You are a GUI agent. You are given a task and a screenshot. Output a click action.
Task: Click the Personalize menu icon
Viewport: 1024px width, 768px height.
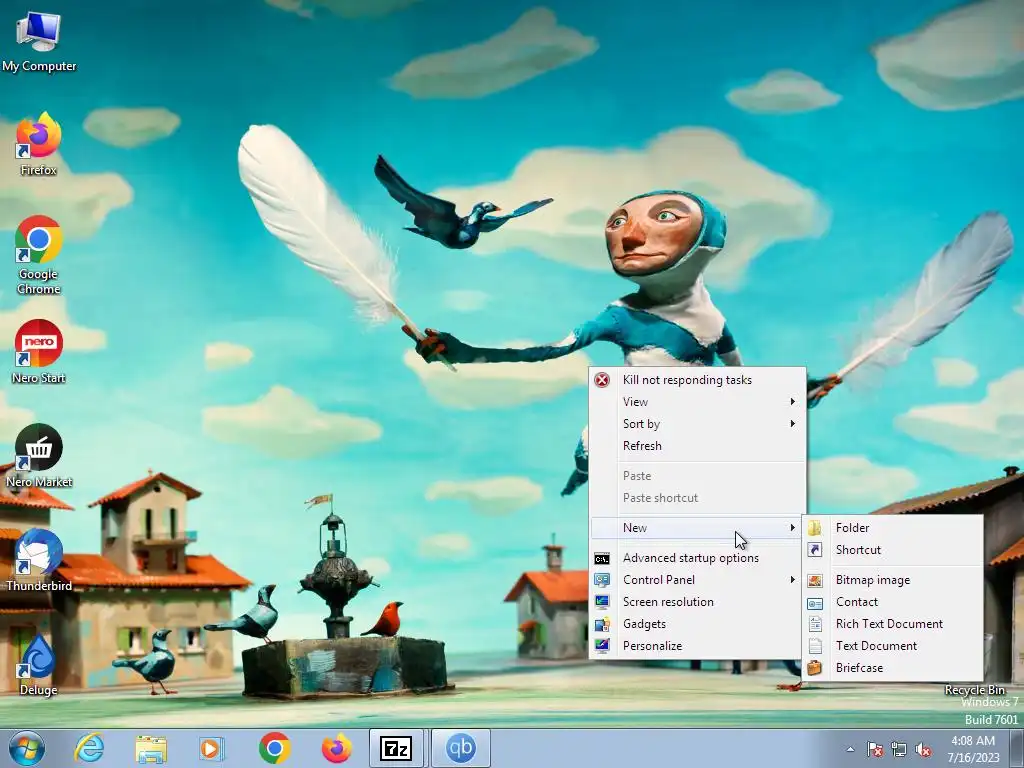click(x=601, y=646)
